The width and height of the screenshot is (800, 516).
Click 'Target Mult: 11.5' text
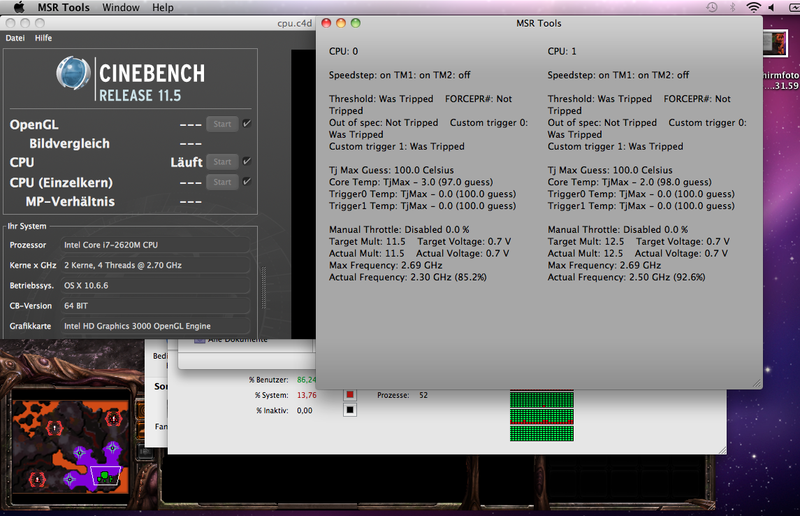pos(367,241)
